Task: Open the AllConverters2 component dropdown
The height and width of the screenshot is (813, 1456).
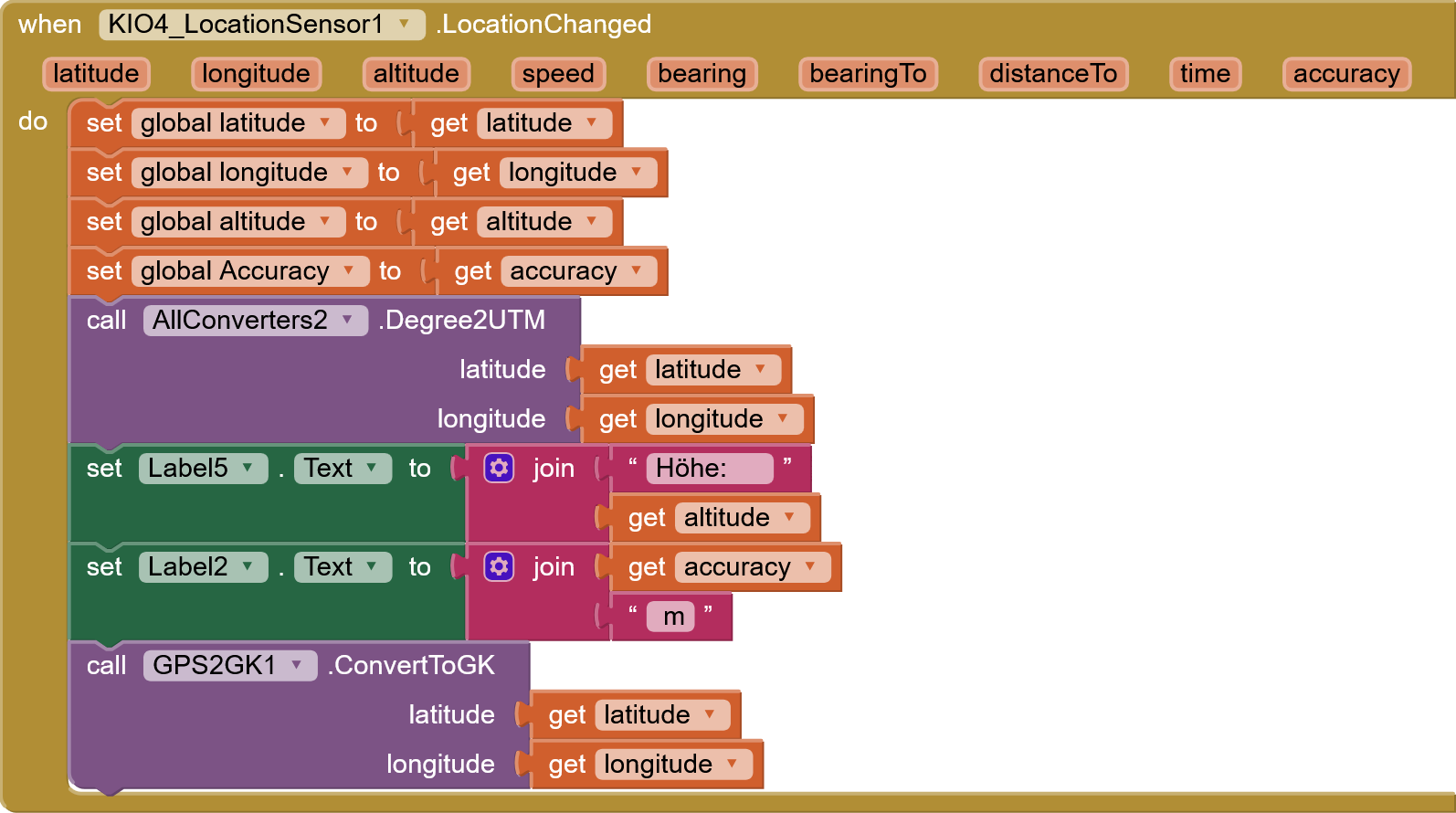Action: [x=347, y=321]
